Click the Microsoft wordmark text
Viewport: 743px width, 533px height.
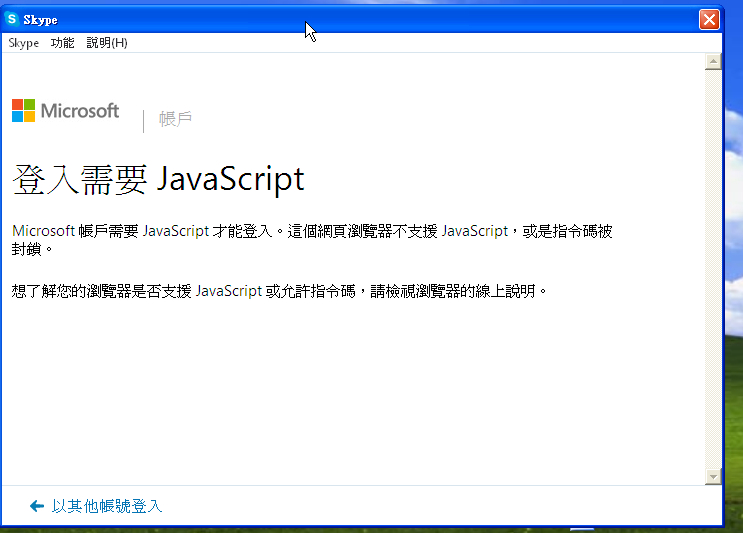click(x=80, y=111)
